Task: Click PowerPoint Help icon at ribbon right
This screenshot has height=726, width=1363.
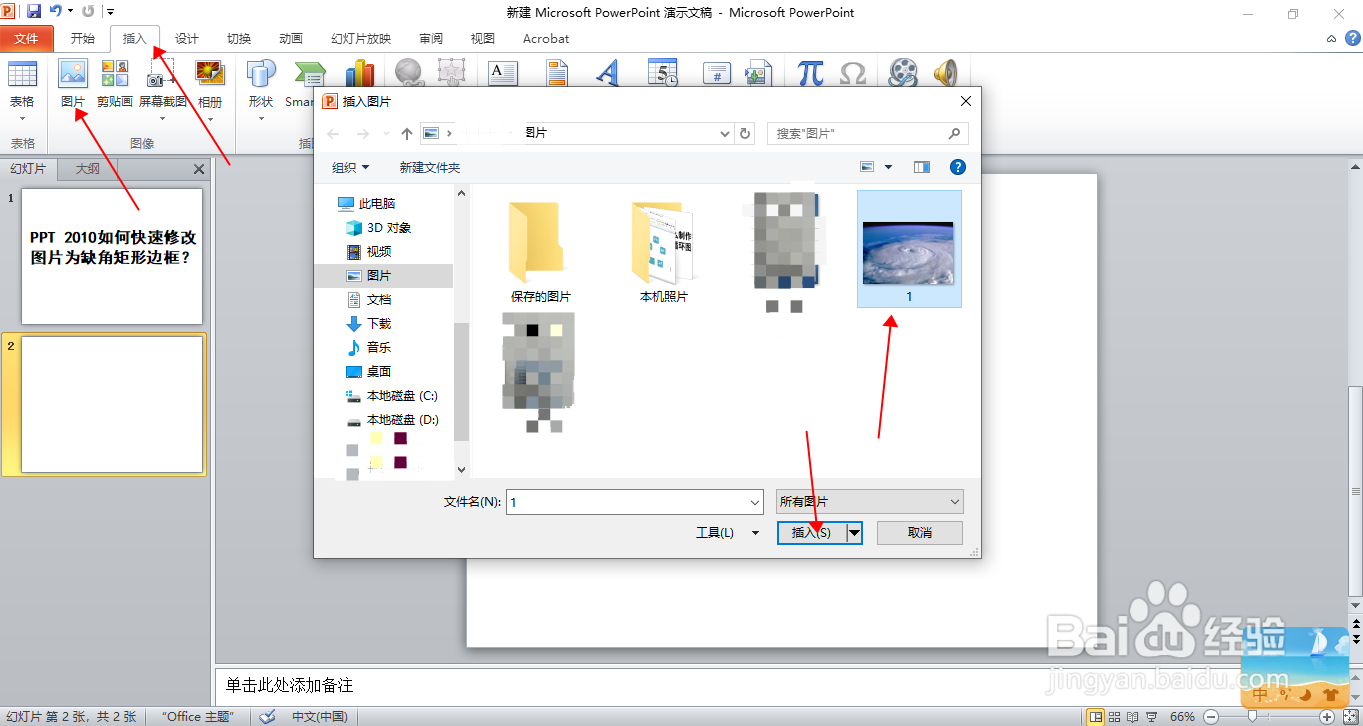Action: click(x=1352, y=38)
